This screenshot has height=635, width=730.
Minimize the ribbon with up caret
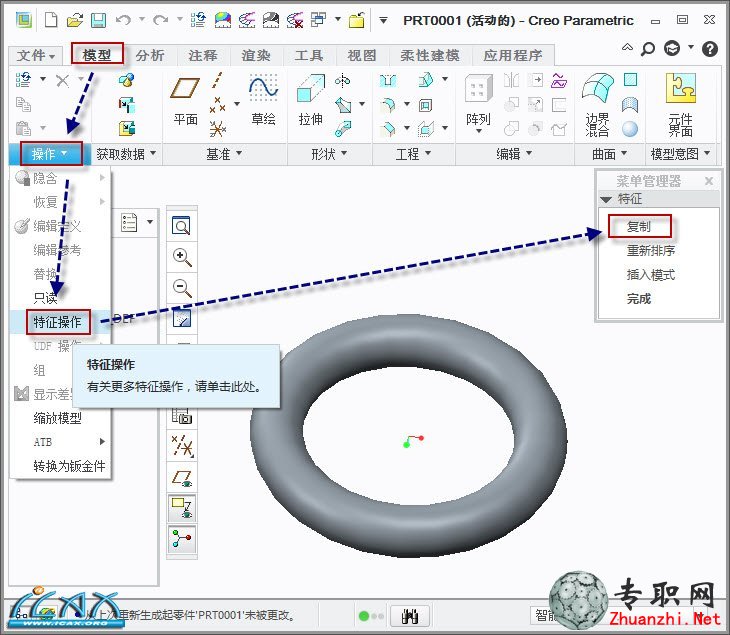628,47
